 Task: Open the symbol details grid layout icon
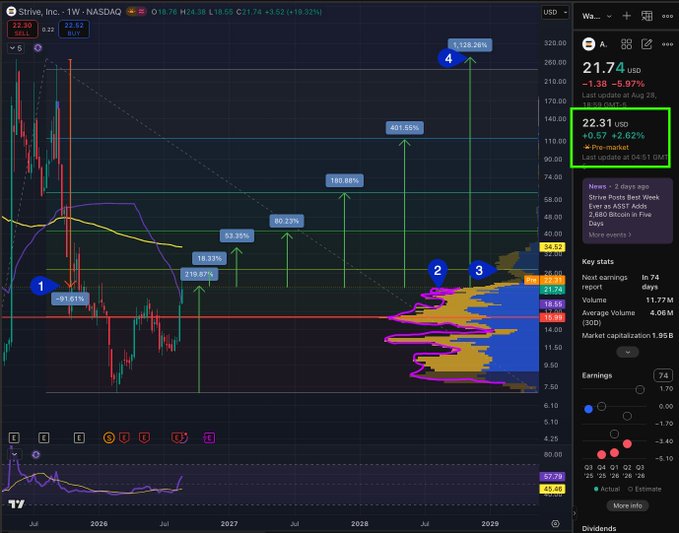click(x=627, y=44)
